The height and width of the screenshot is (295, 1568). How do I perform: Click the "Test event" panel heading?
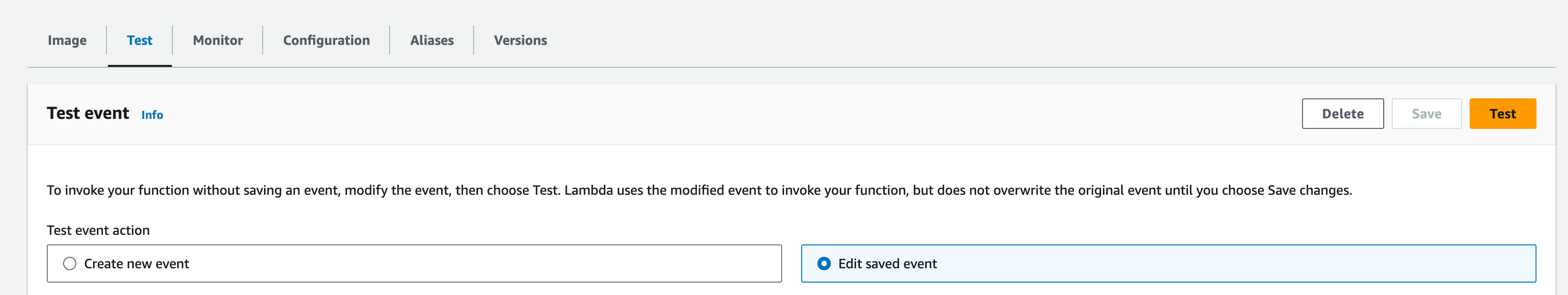pos(88,114)
